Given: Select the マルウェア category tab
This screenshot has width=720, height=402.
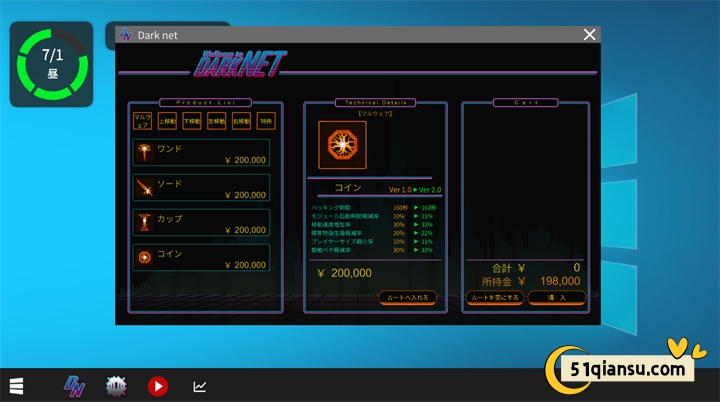Looking at the screenshot, I should coord(143,121).
